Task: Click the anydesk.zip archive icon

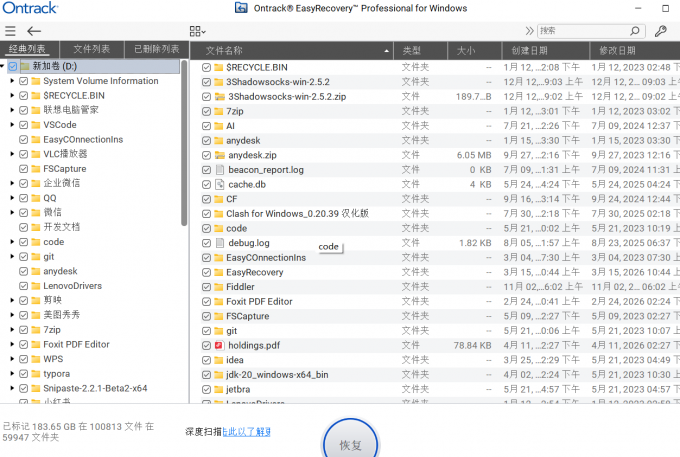Action: click(x=219, y=155)
